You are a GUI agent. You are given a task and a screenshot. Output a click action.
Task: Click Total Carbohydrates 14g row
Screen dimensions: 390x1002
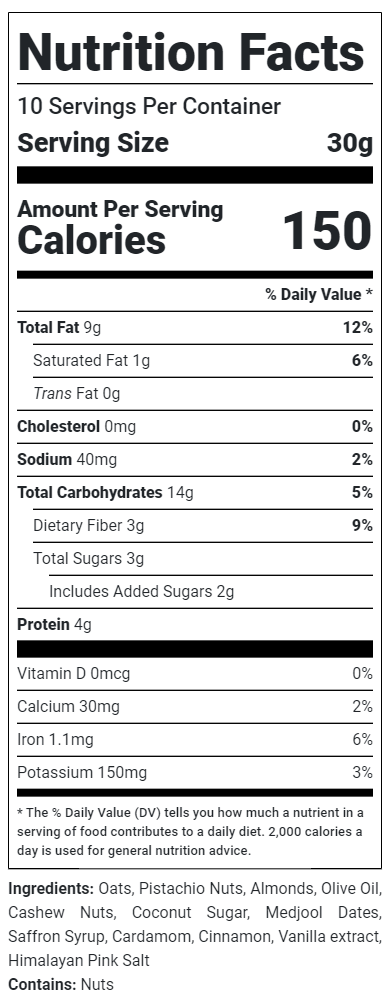click(x=195, y=493)
